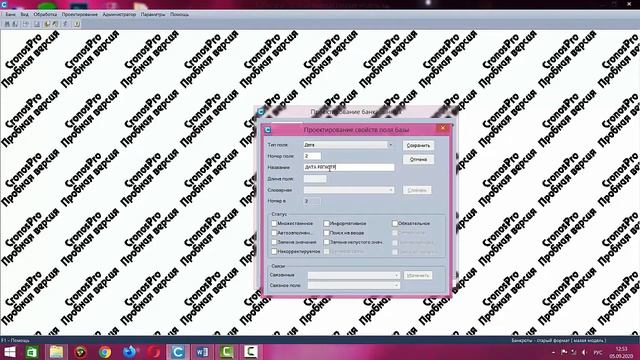
Task: Click the button next to Связанные dropdown
Action: click(418, 276)
